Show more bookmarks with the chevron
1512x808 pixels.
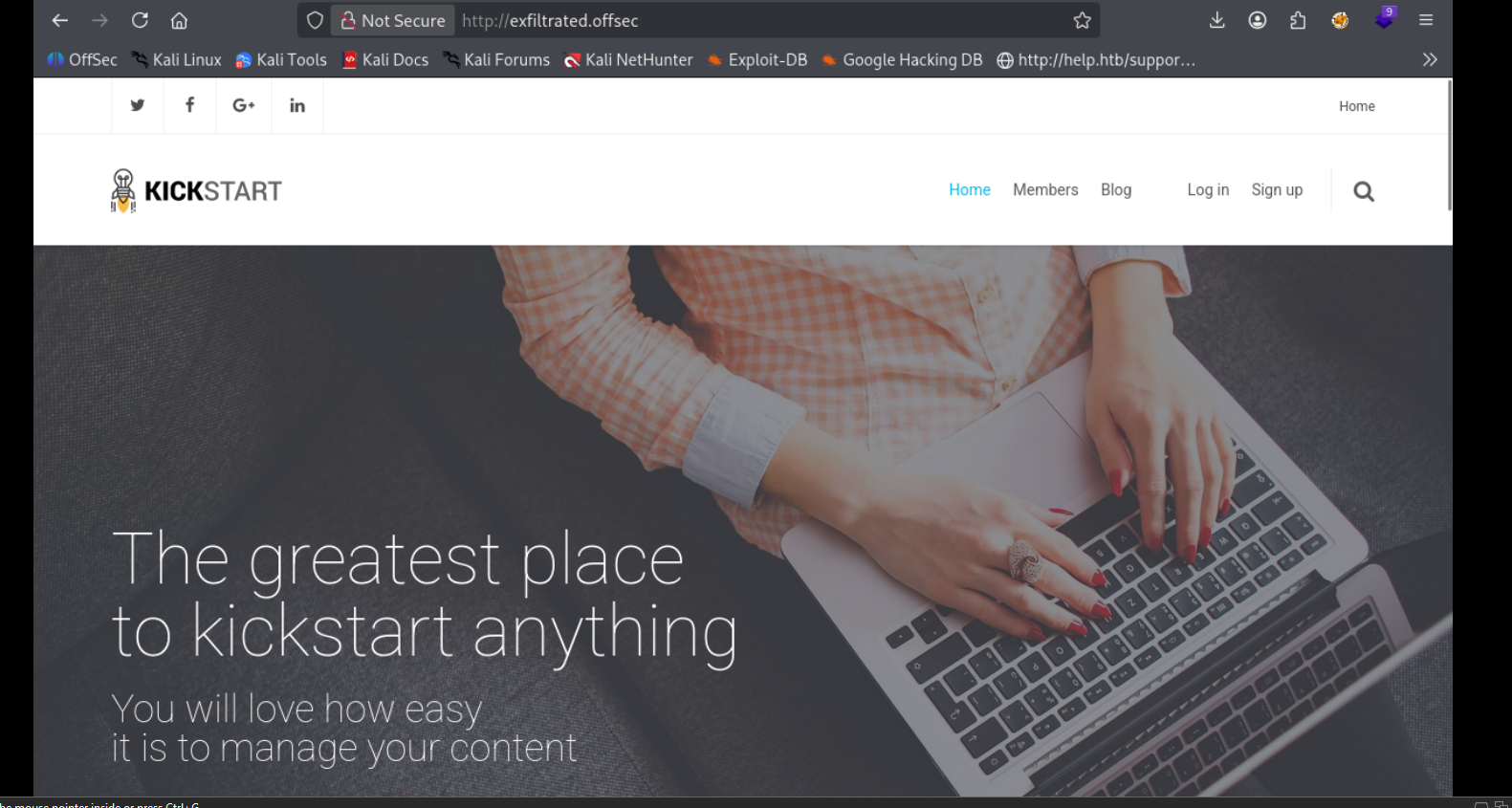pyautogui.click(x=1430, y=59)
